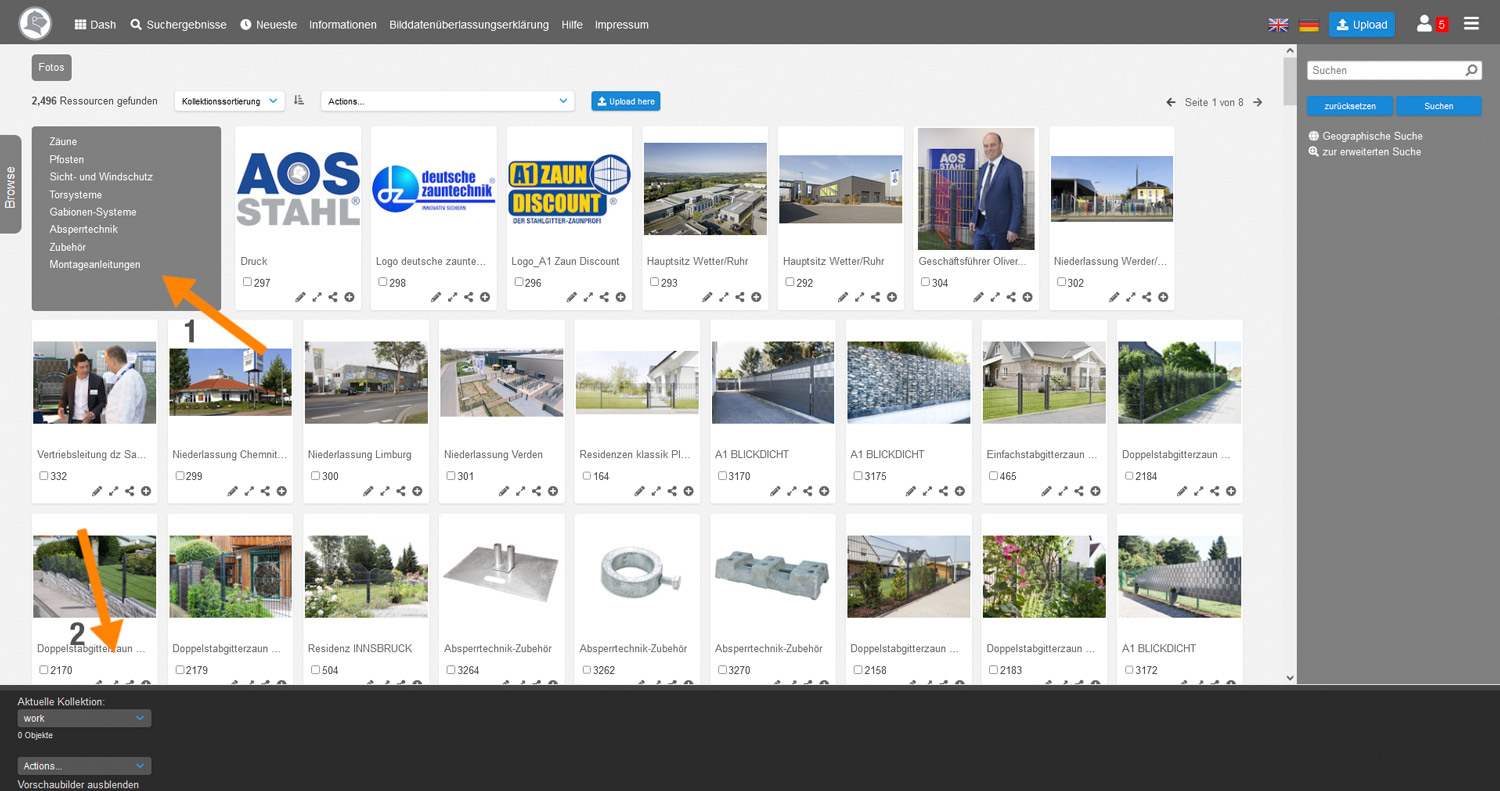Viewport: 1500px width, 791px height.
Task: Select Zäune category in browse list
Action: (63, 142)
